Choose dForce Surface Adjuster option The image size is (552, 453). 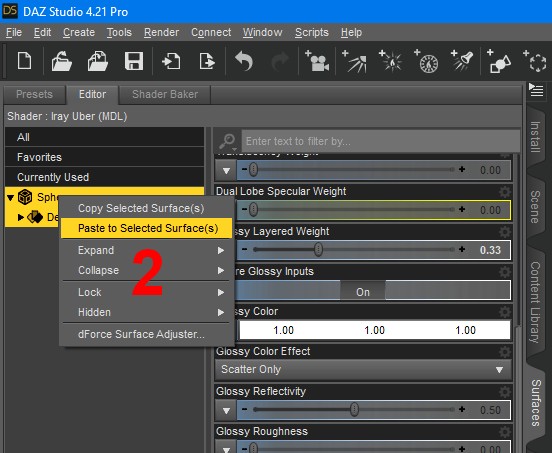click(x=146, y=334)
